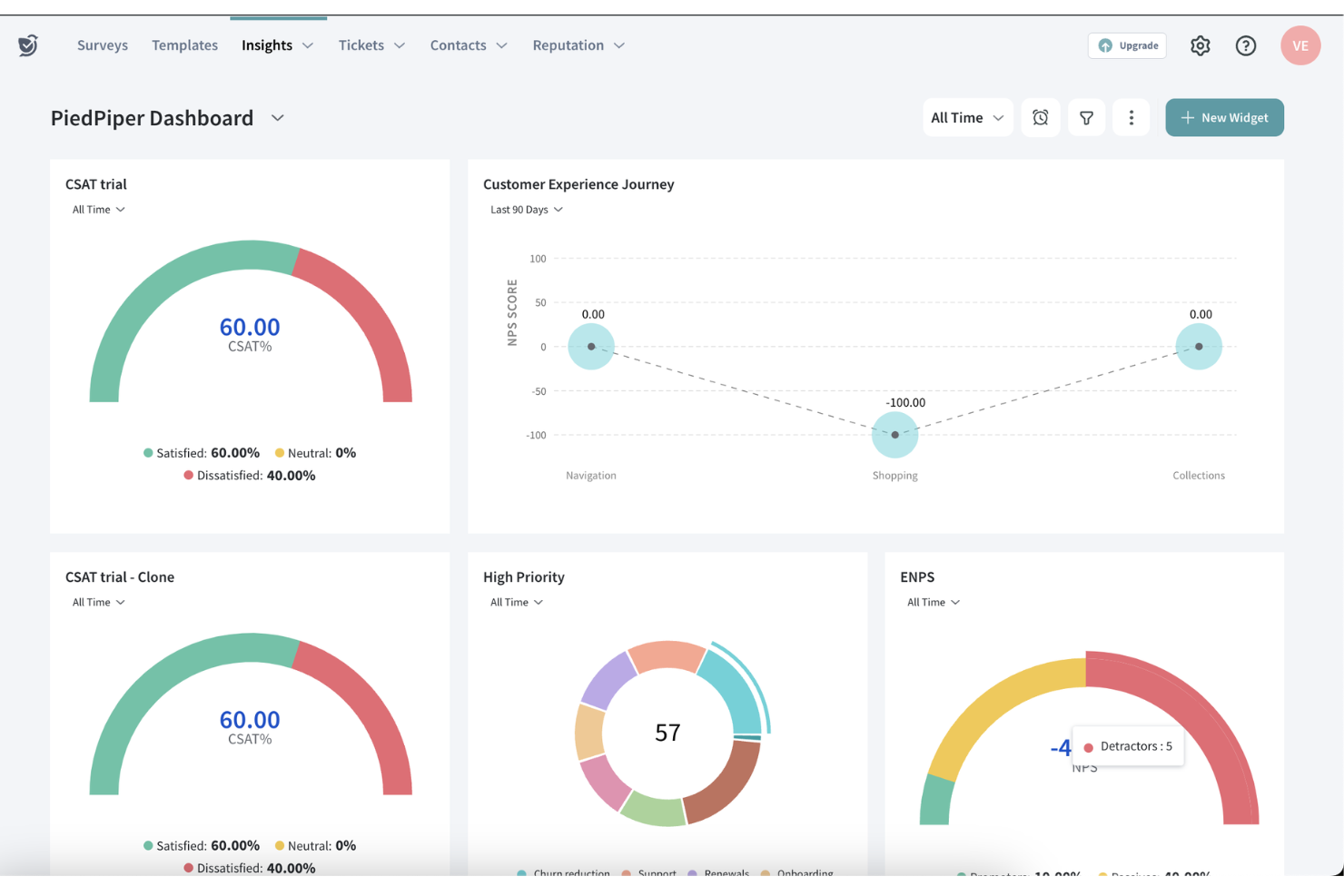Open the VE profile avatar
Screen dimensions: 1344x896
pyautogui.click(x=1300, y=44)
